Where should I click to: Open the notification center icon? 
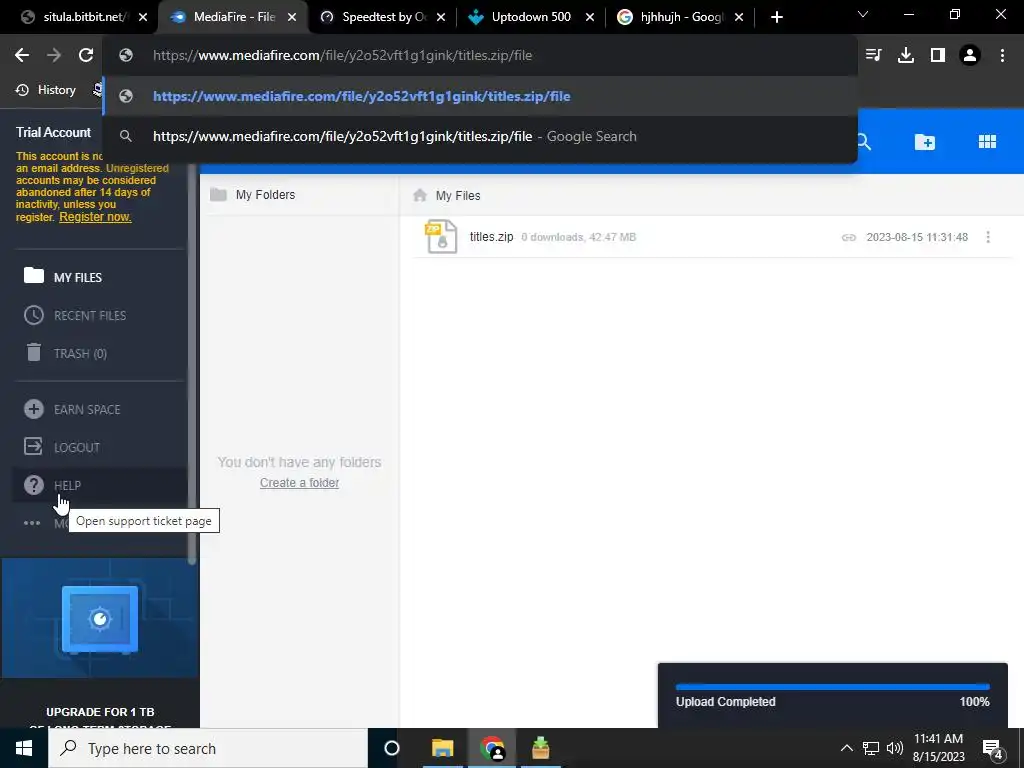[993, 750]
